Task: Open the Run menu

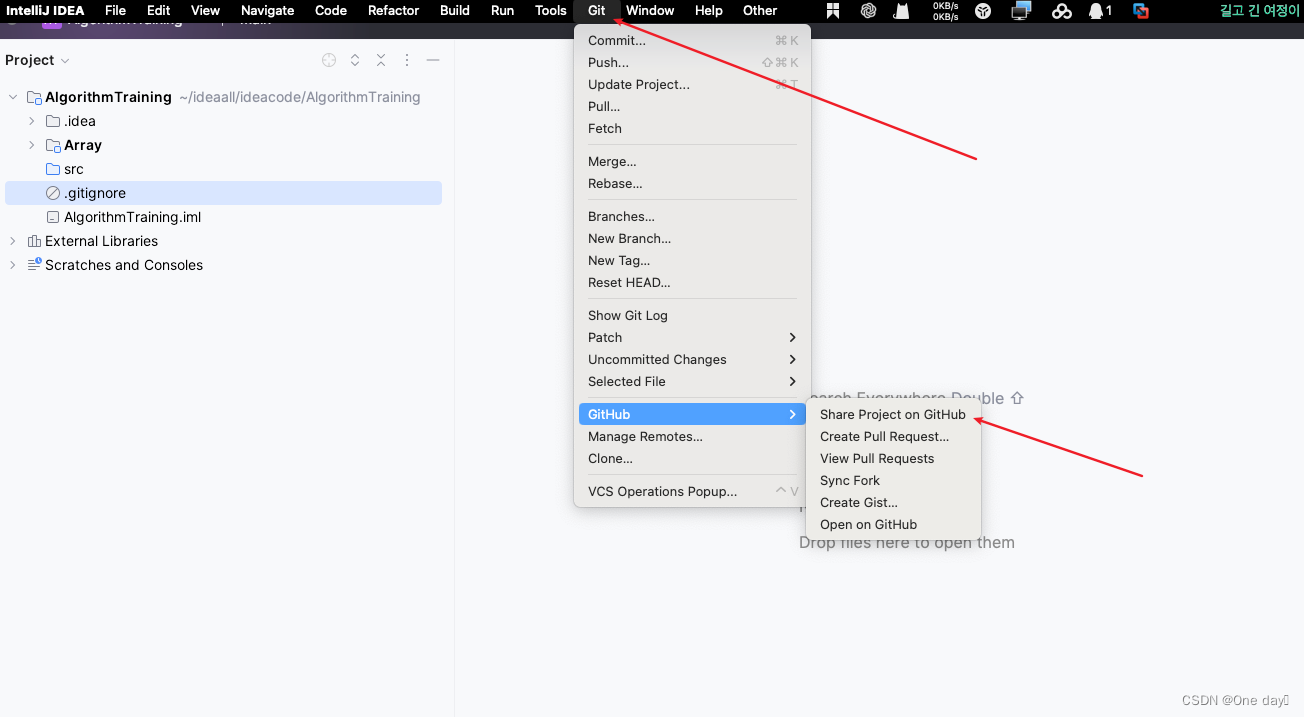Action: point(502,10)
